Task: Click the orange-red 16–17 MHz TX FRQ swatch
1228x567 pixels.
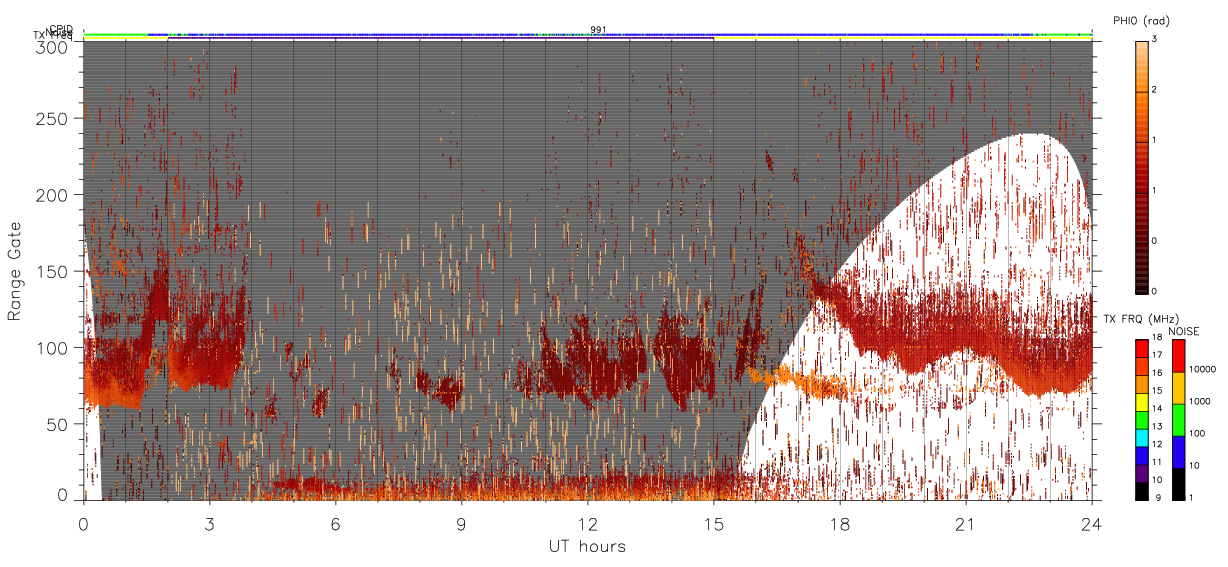Action: [x=1142, y=366]
